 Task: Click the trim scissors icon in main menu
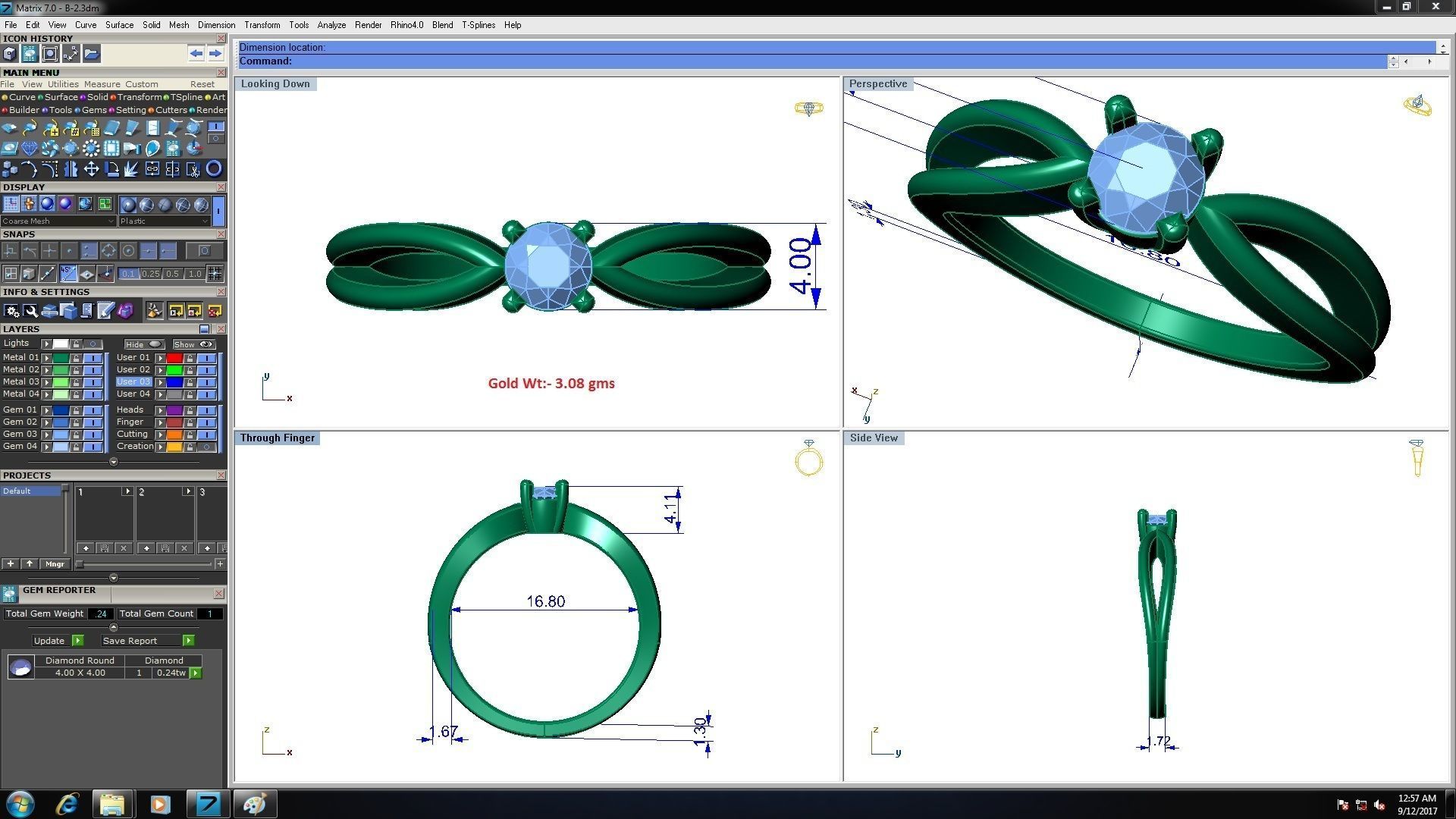coord(193,168)
